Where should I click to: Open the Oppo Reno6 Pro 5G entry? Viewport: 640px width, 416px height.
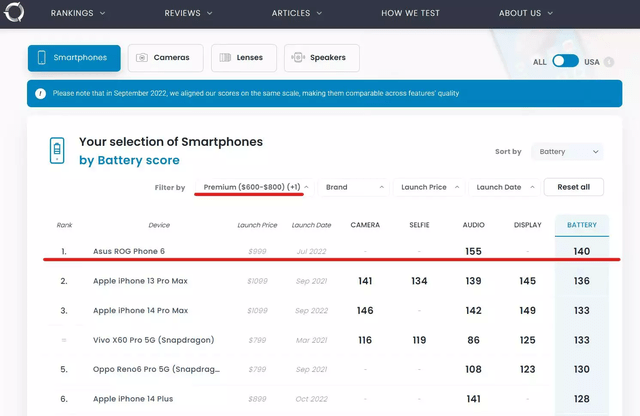coord(156,369)
